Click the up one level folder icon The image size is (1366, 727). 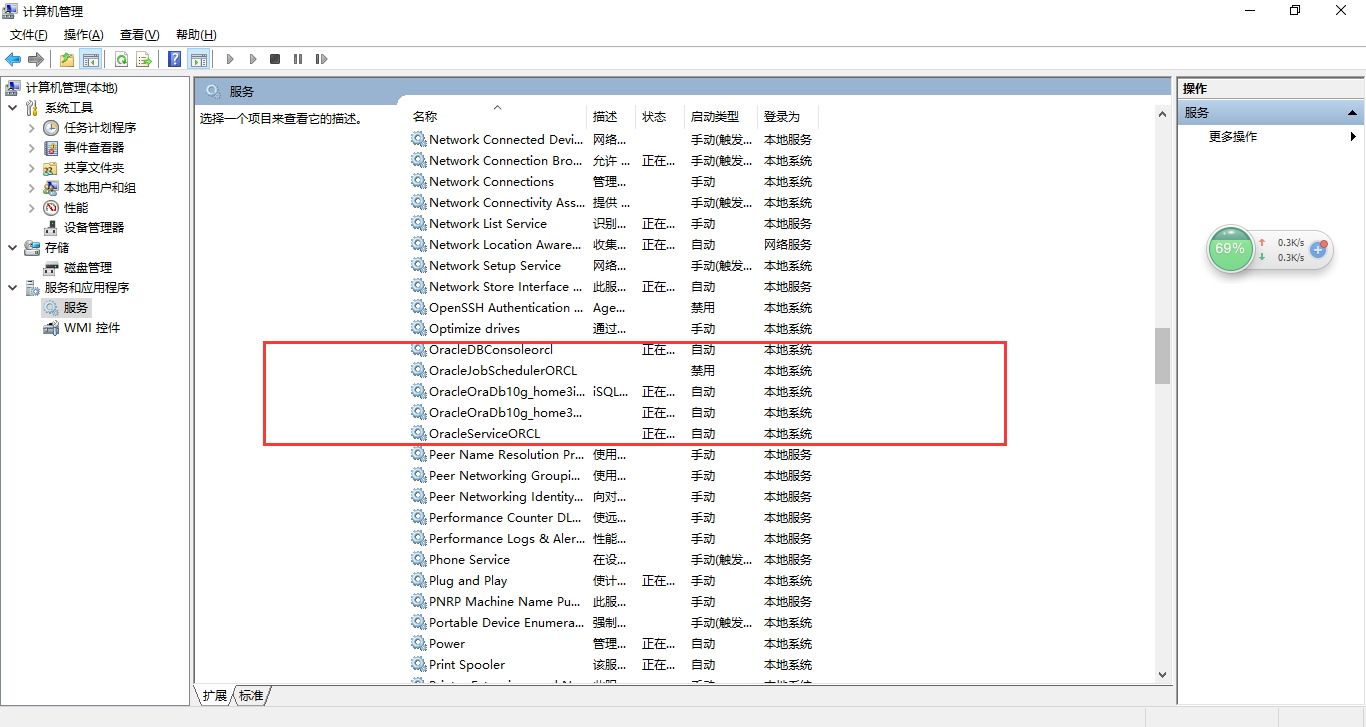[x=67, y=59]
